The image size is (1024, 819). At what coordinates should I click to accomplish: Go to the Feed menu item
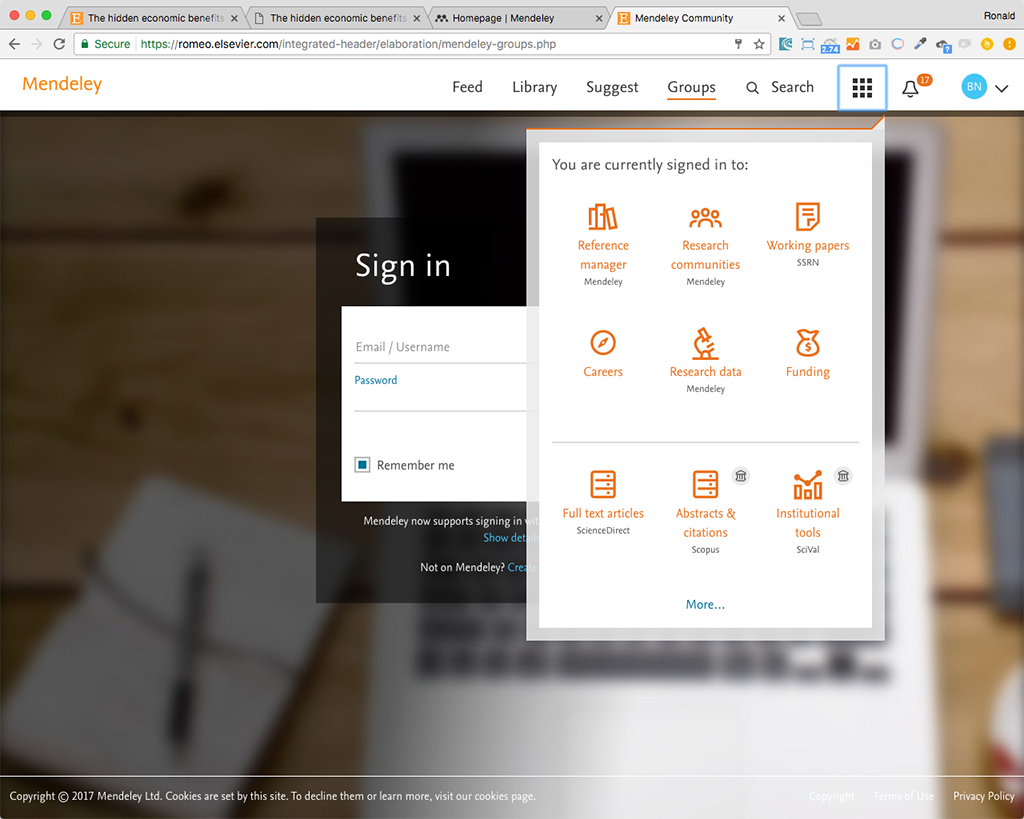(467, 88)
